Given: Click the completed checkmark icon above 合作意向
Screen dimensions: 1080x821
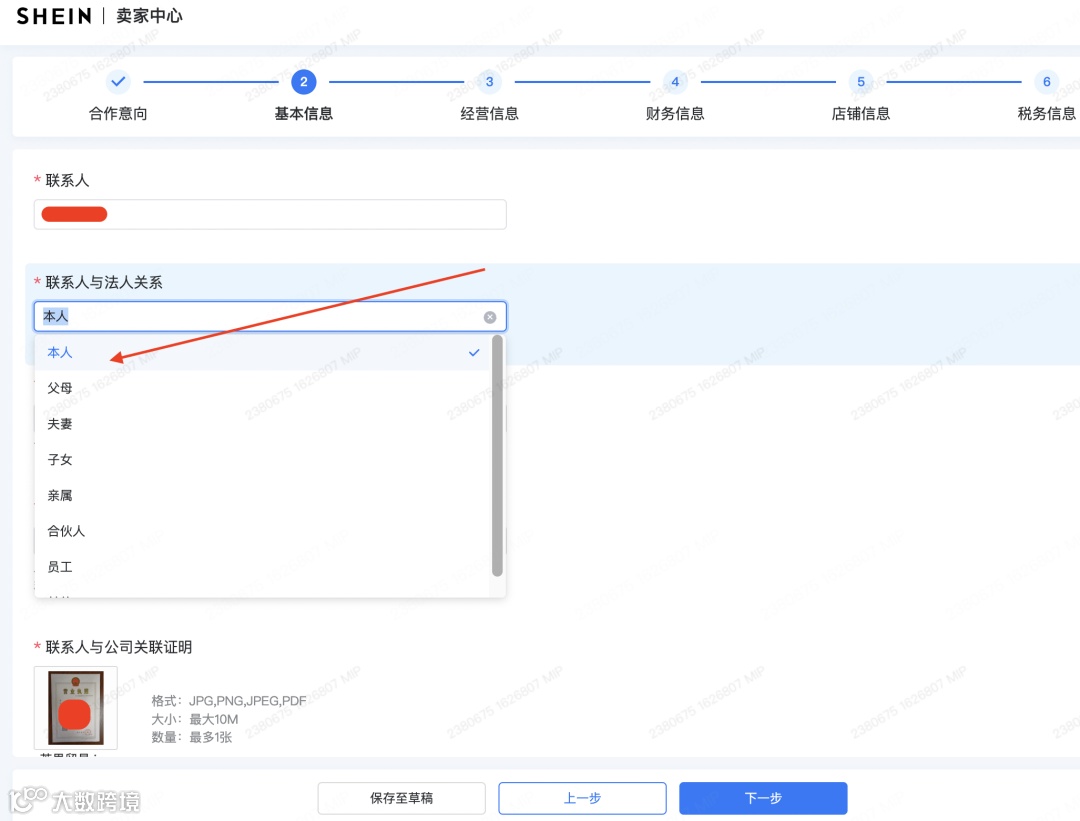Looking at the screenshot, I should (x=118, y=82).
